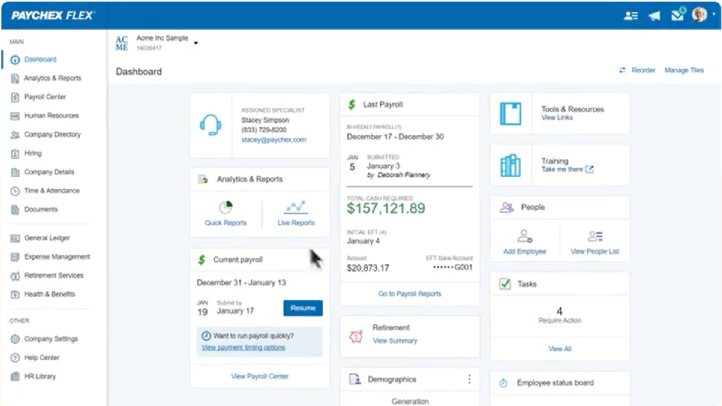Click the Company Directory sidebar icon
This screenshot has width=722, height=406.
15,135
